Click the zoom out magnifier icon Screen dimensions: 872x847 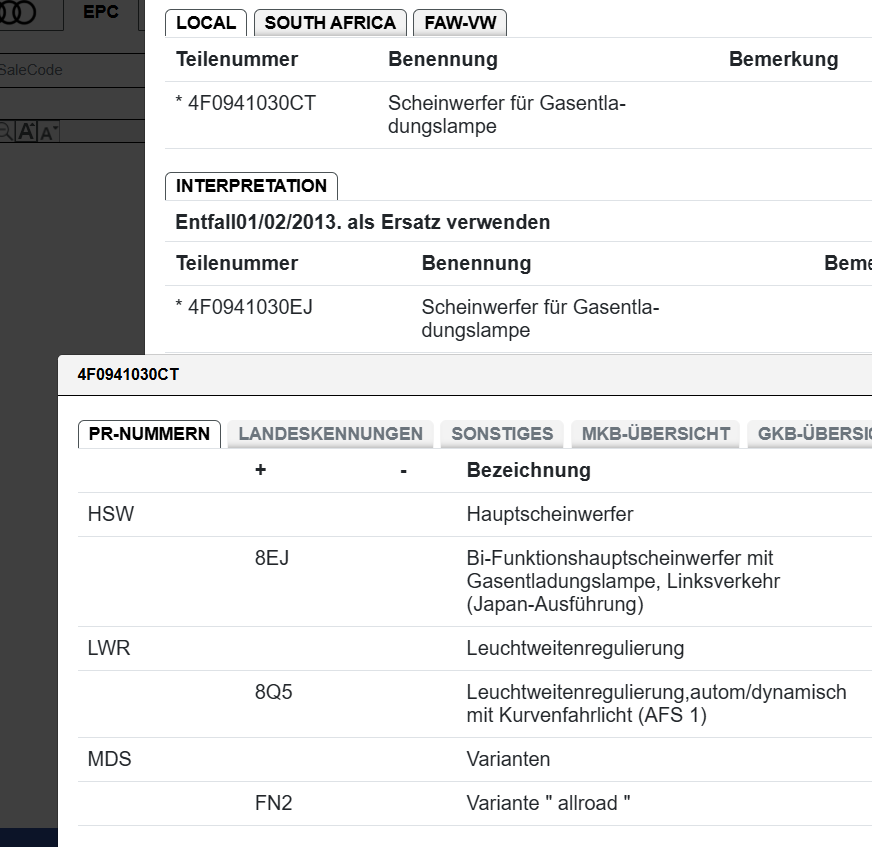[6, 132]
